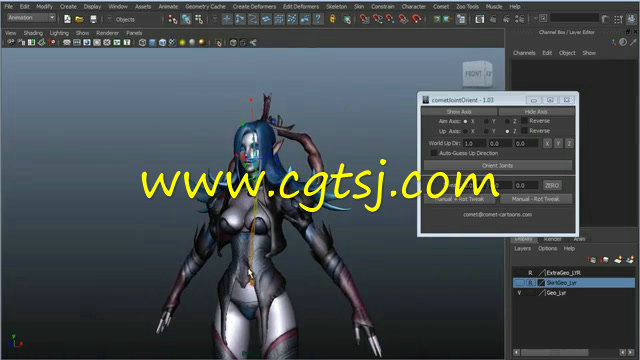Click the Show Axis button
The width and height of the screenshot is (640, 360).
point(459,111)
